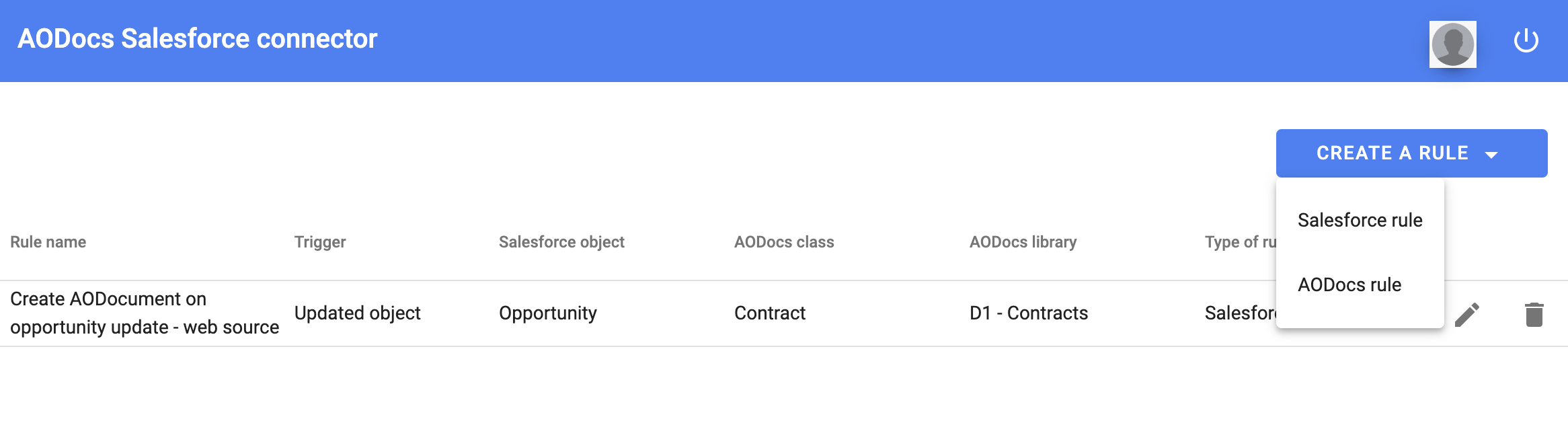Select the Opportunity object cell

[547, 313]
